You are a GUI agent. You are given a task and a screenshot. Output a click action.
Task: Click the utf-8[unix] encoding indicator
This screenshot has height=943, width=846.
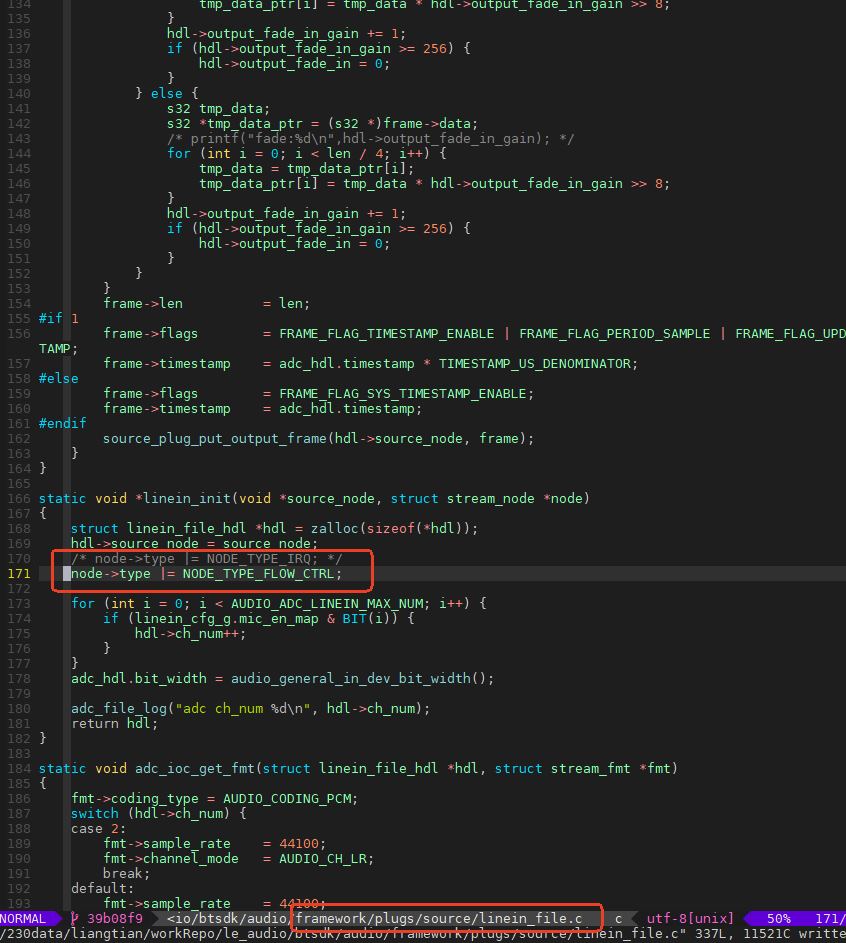click(690, 918)
